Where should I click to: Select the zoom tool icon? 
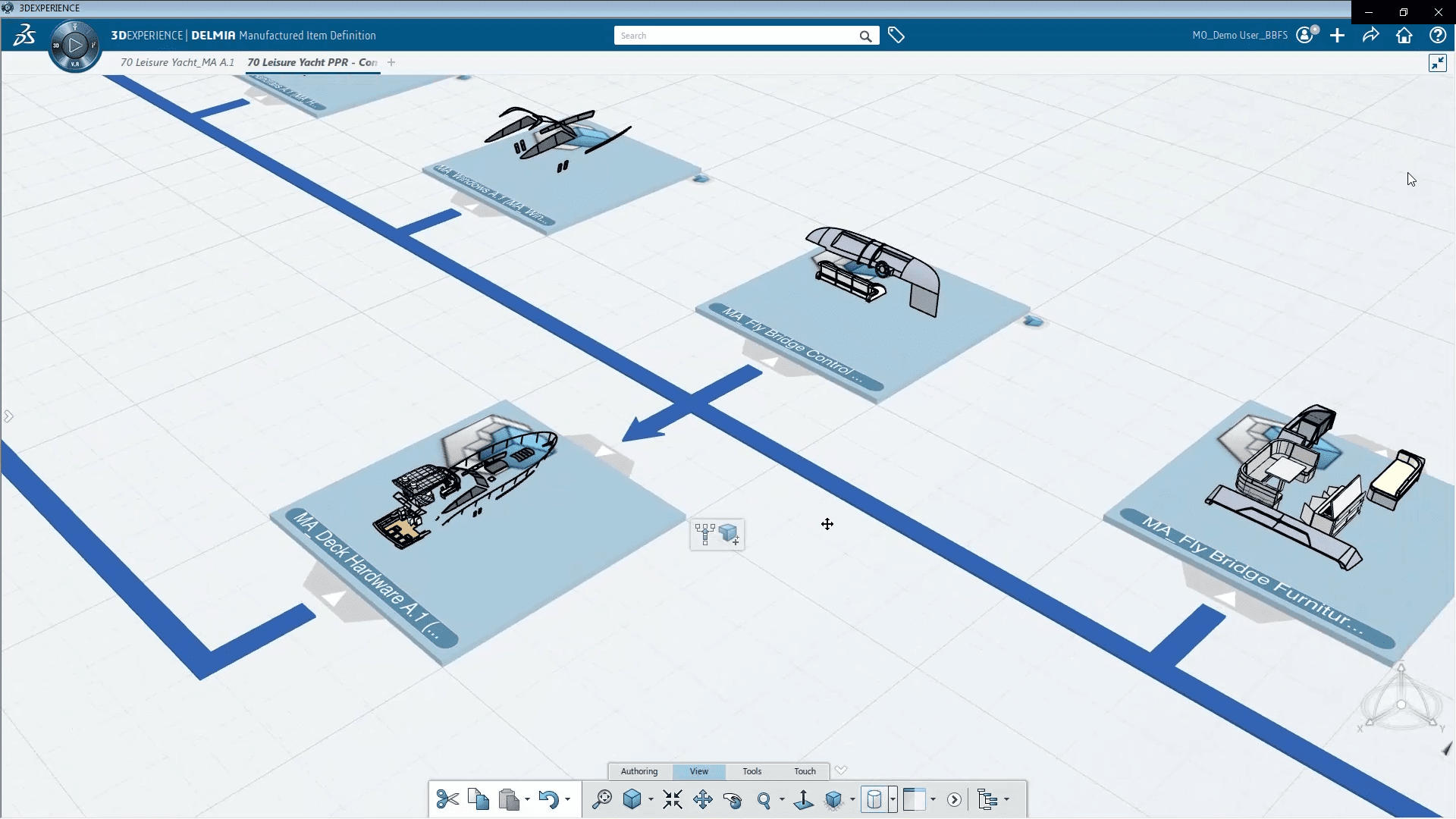[764, 799]
